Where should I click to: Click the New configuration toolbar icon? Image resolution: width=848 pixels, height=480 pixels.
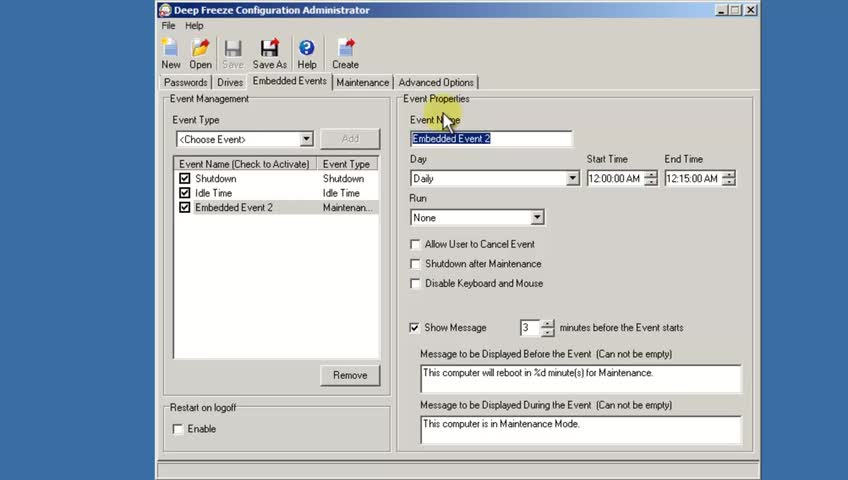(x=170, y=54)
